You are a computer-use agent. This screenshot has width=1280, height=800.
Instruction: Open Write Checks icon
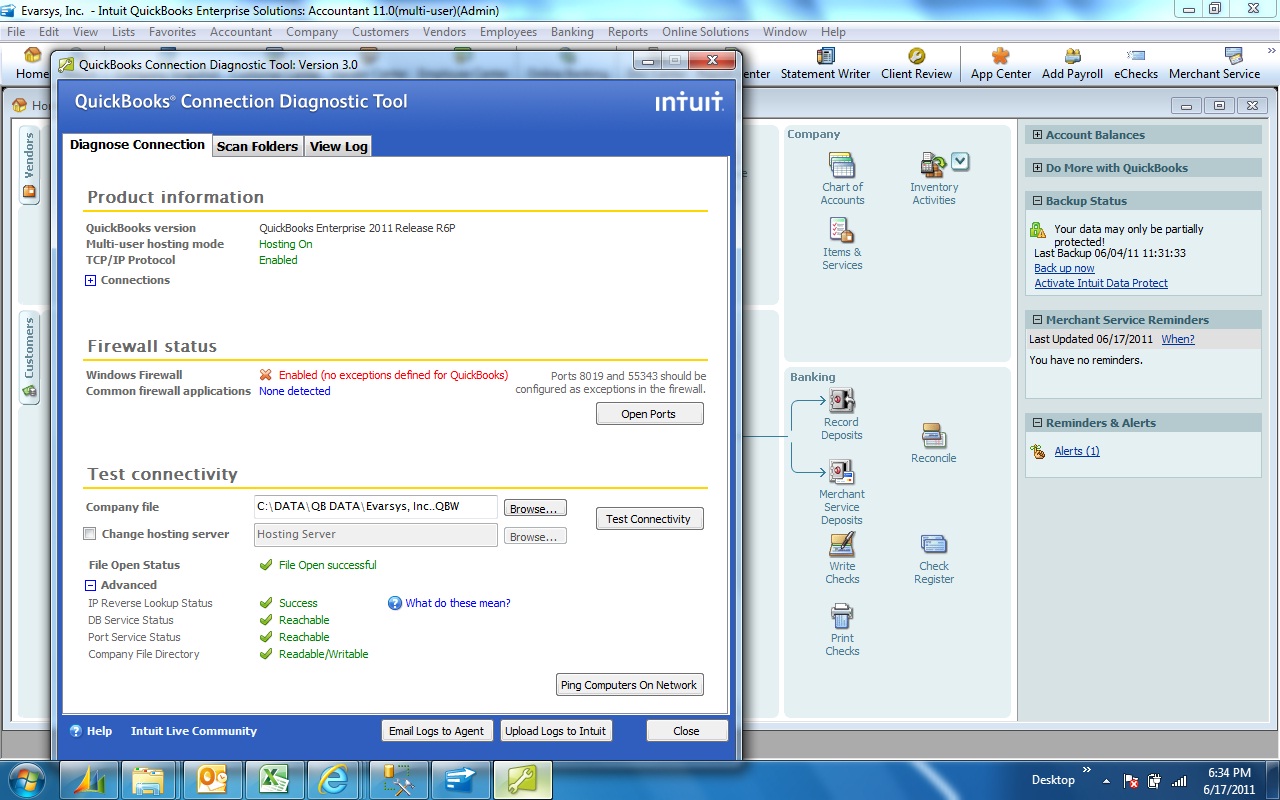coord(842,544)
